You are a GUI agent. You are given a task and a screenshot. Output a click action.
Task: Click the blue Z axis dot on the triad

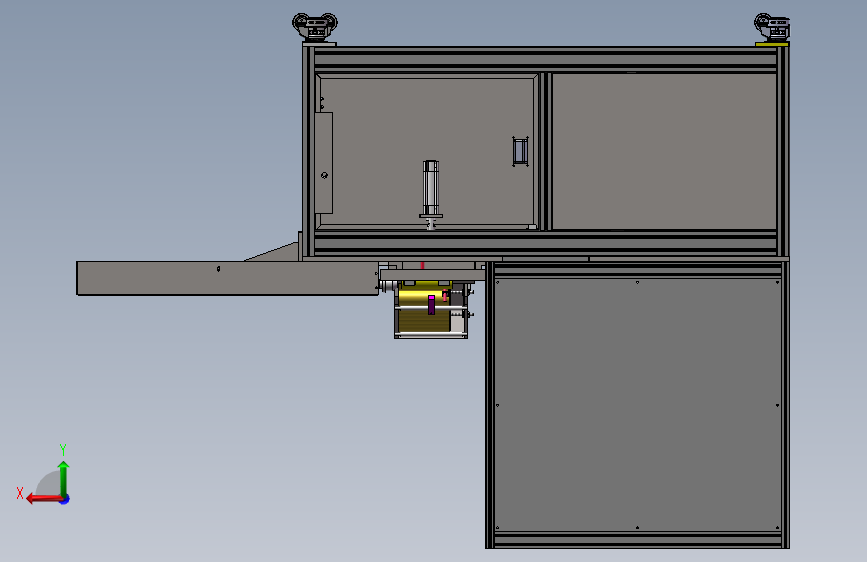coord(65,500)
